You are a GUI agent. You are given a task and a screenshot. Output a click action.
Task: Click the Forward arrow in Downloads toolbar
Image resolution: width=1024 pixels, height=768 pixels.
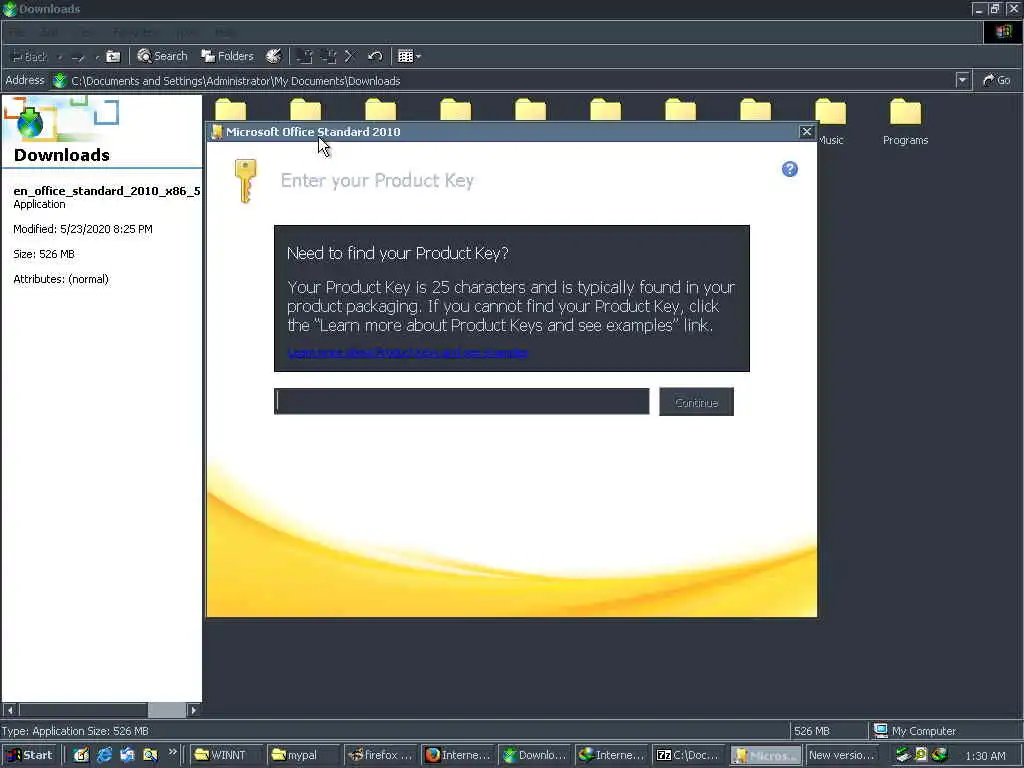tap(78, 57)
